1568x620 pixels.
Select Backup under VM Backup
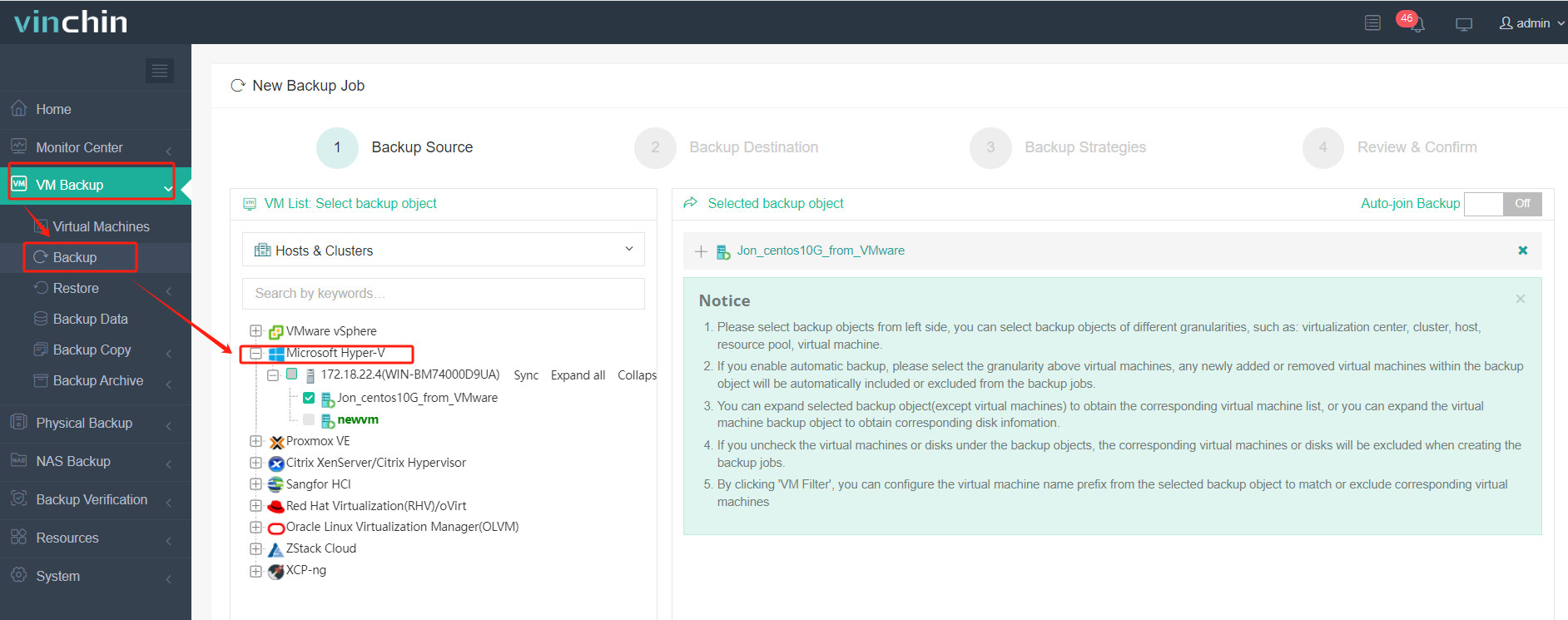[75, 257]
